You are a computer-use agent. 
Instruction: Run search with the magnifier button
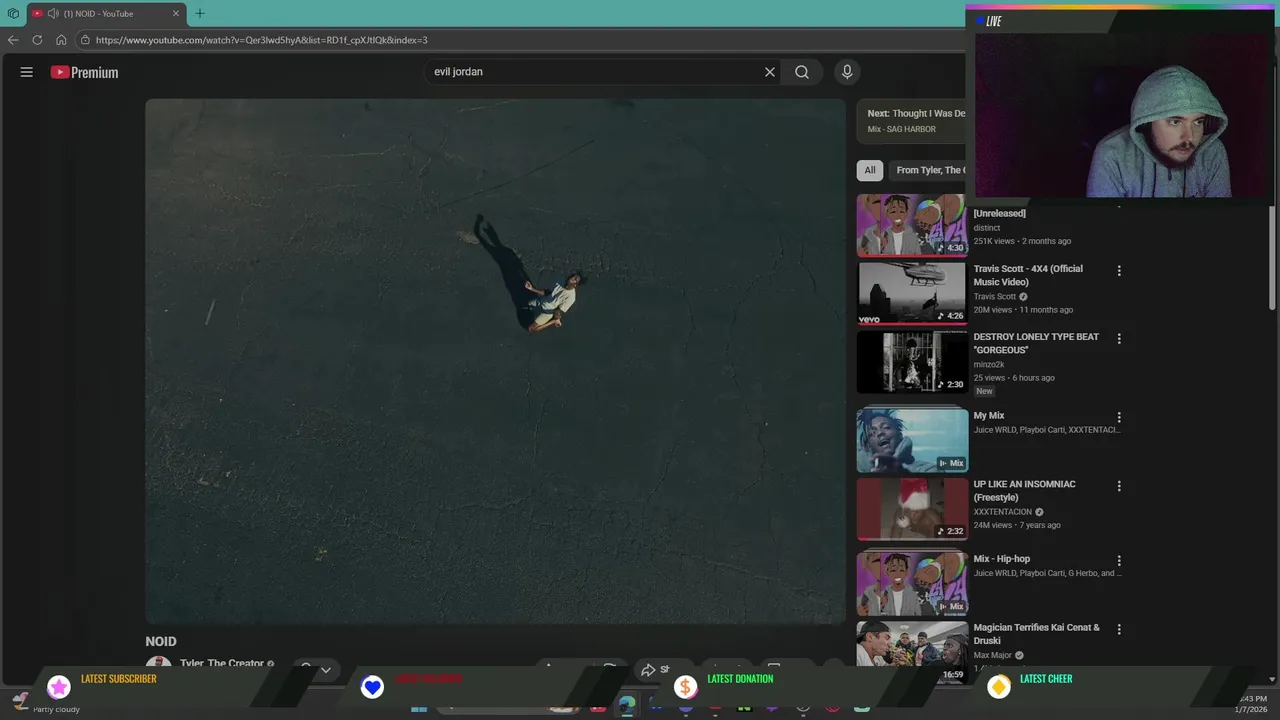802,72
